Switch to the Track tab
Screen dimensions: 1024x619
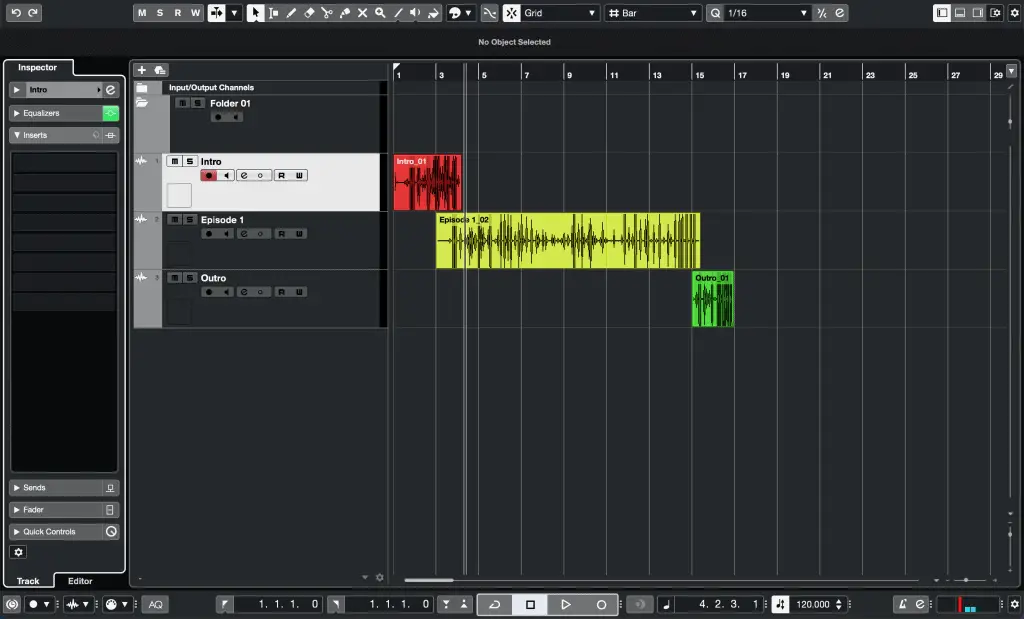(x=28, y=580)
